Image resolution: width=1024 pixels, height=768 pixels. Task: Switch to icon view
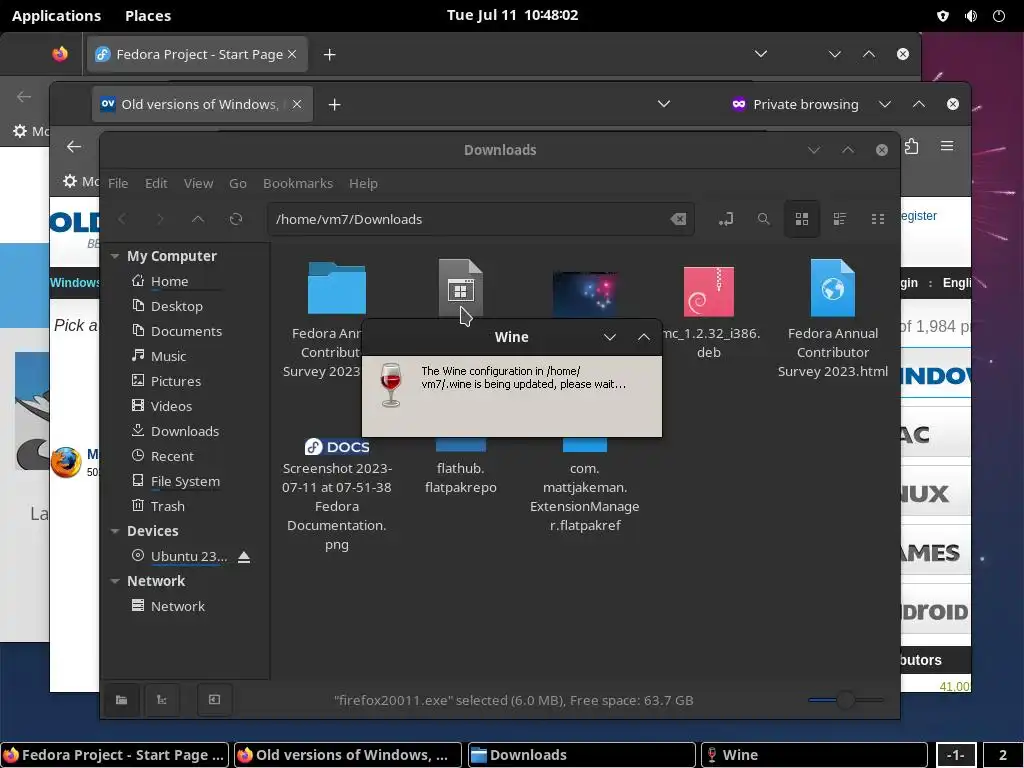tap(802, 219)
